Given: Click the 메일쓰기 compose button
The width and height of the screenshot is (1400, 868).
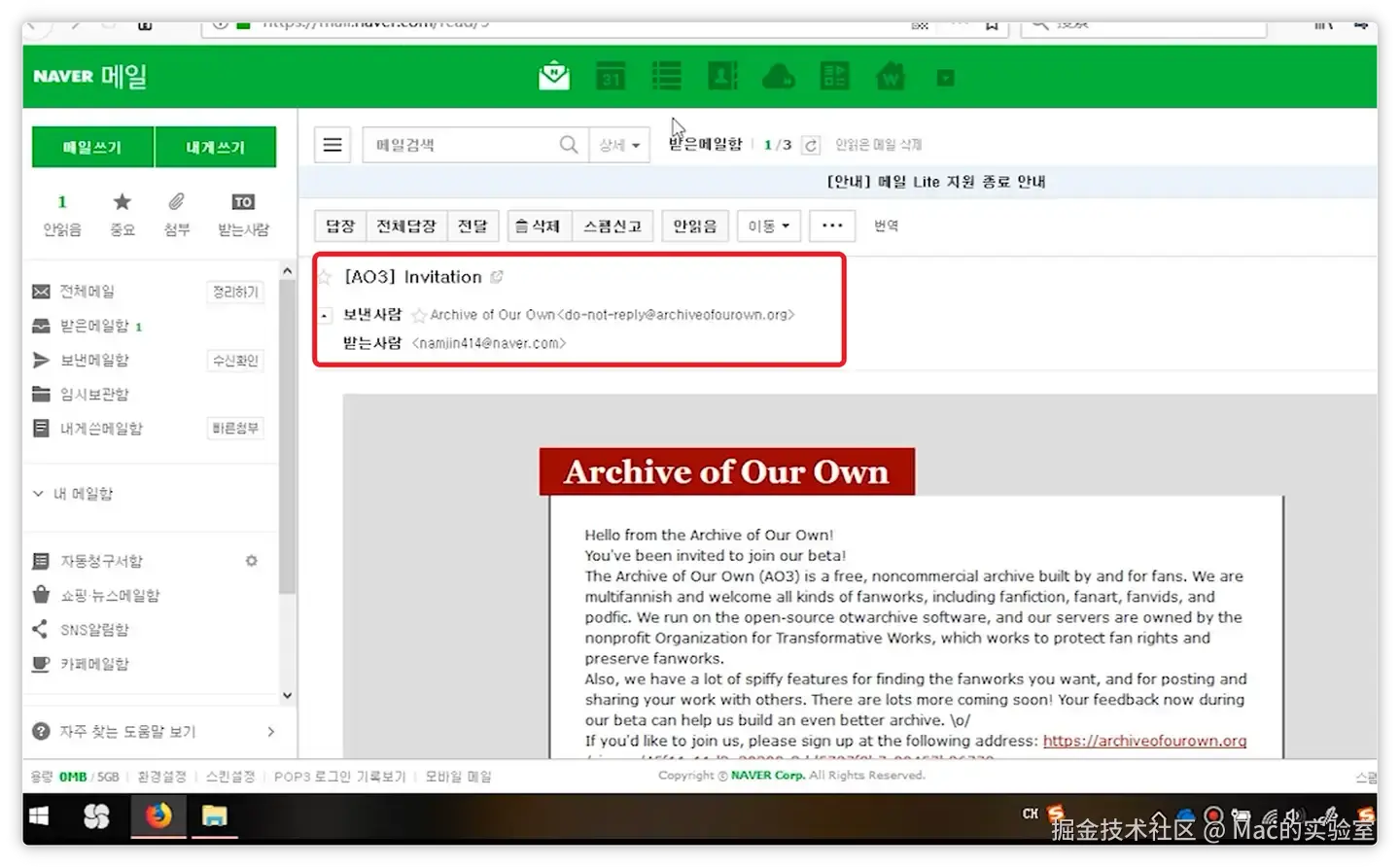Looking at the screenshot, I should pos(92,147).
